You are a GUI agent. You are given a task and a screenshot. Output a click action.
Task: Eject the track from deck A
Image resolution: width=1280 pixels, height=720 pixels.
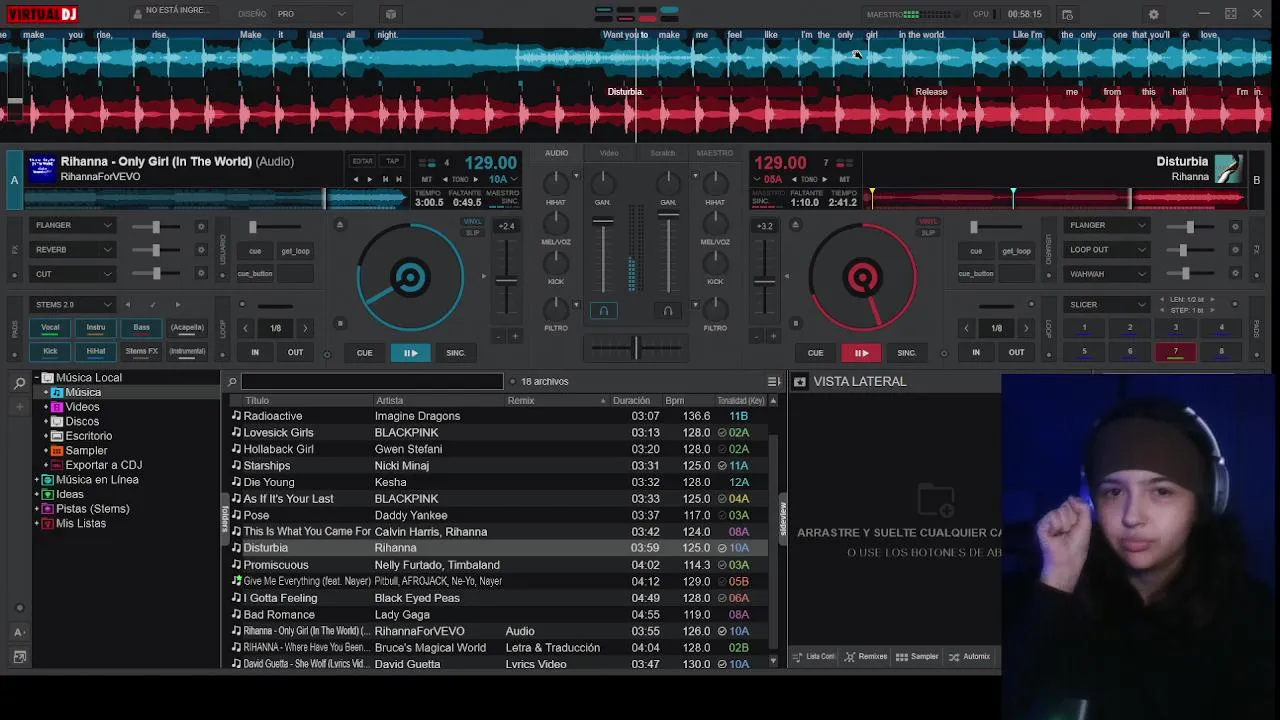339,225
